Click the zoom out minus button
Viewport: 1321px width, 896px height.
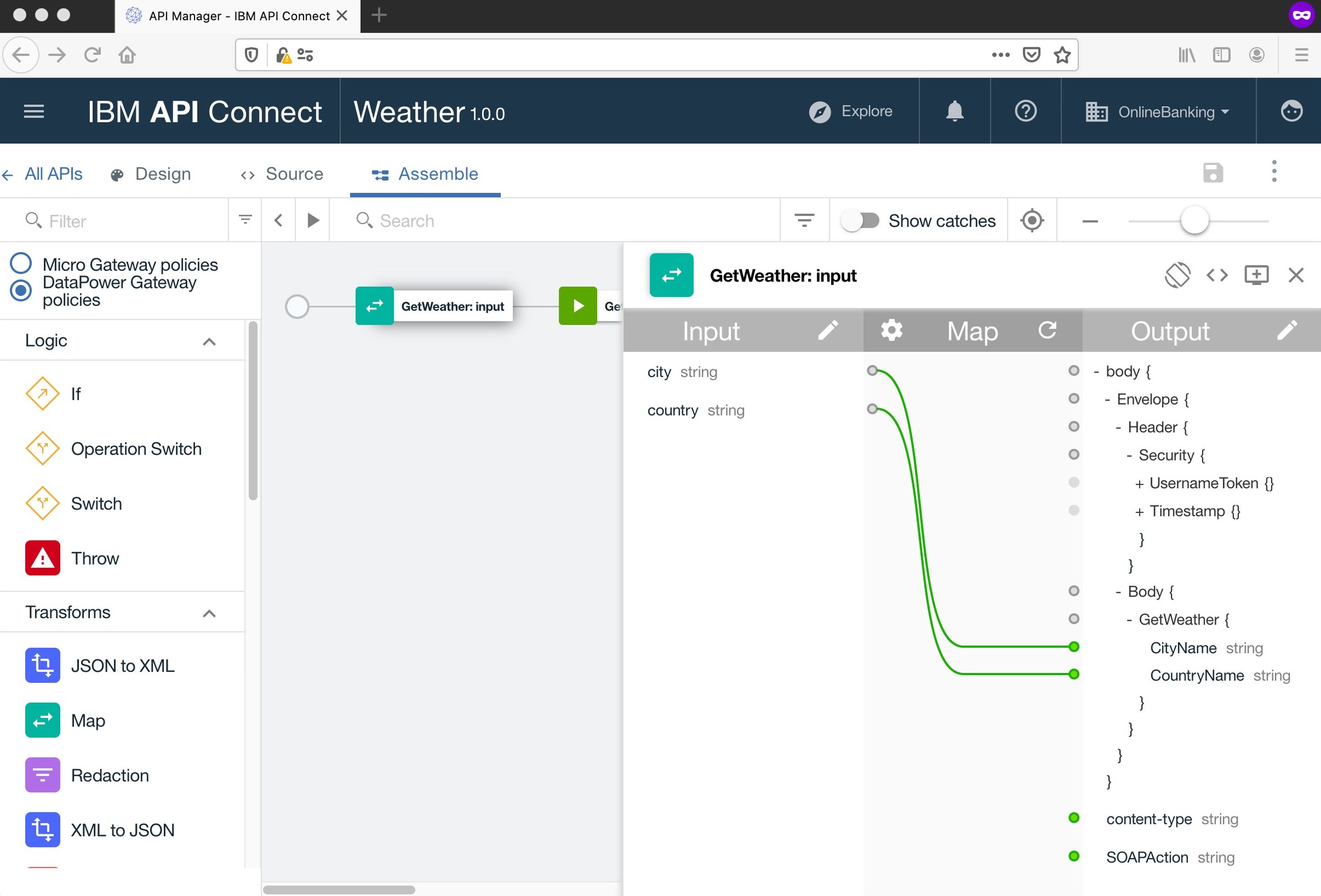[1090, 221]
